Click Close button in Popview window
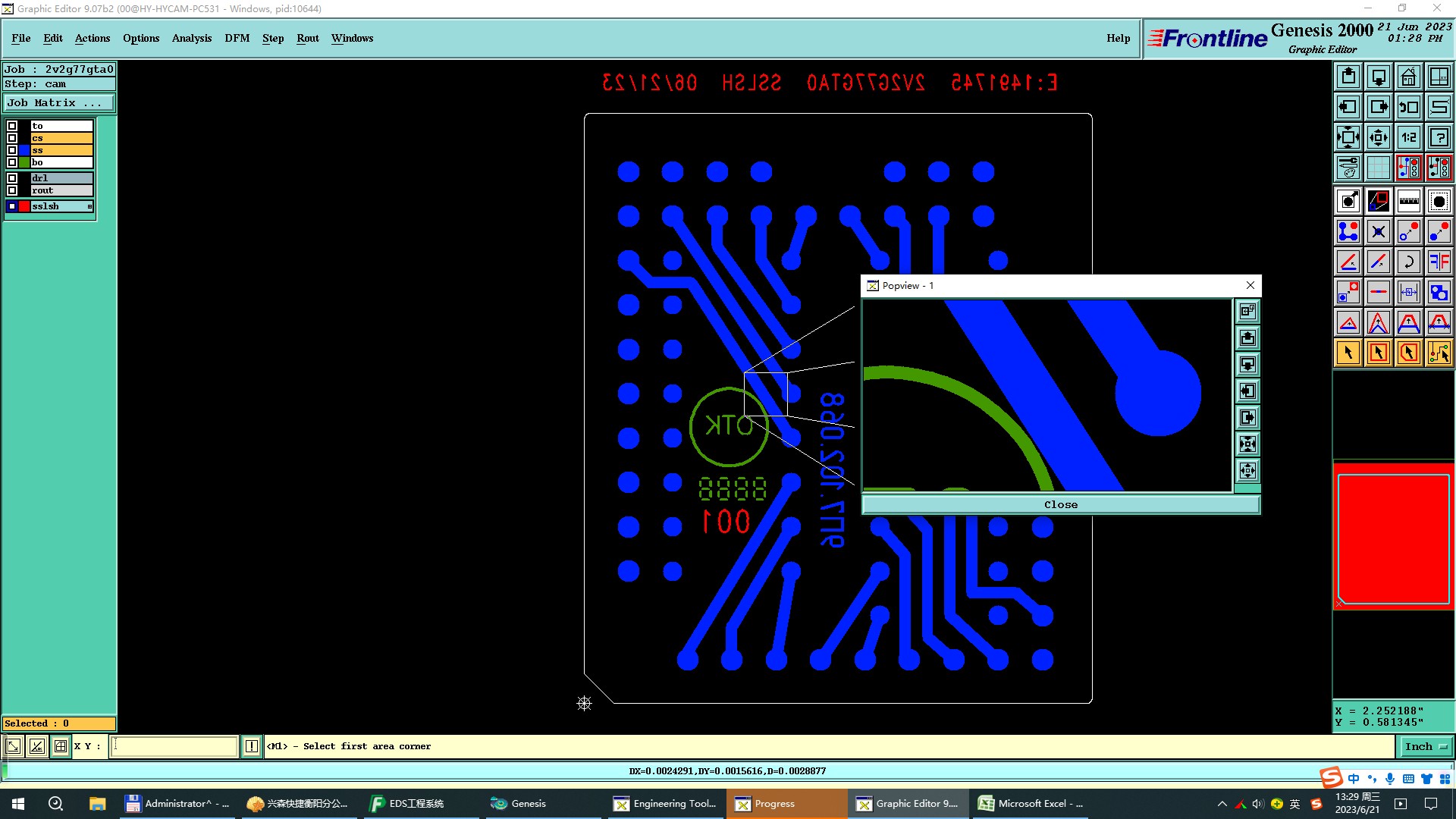The height and width of the screenshot is (819, 1456). [1060, 504]
